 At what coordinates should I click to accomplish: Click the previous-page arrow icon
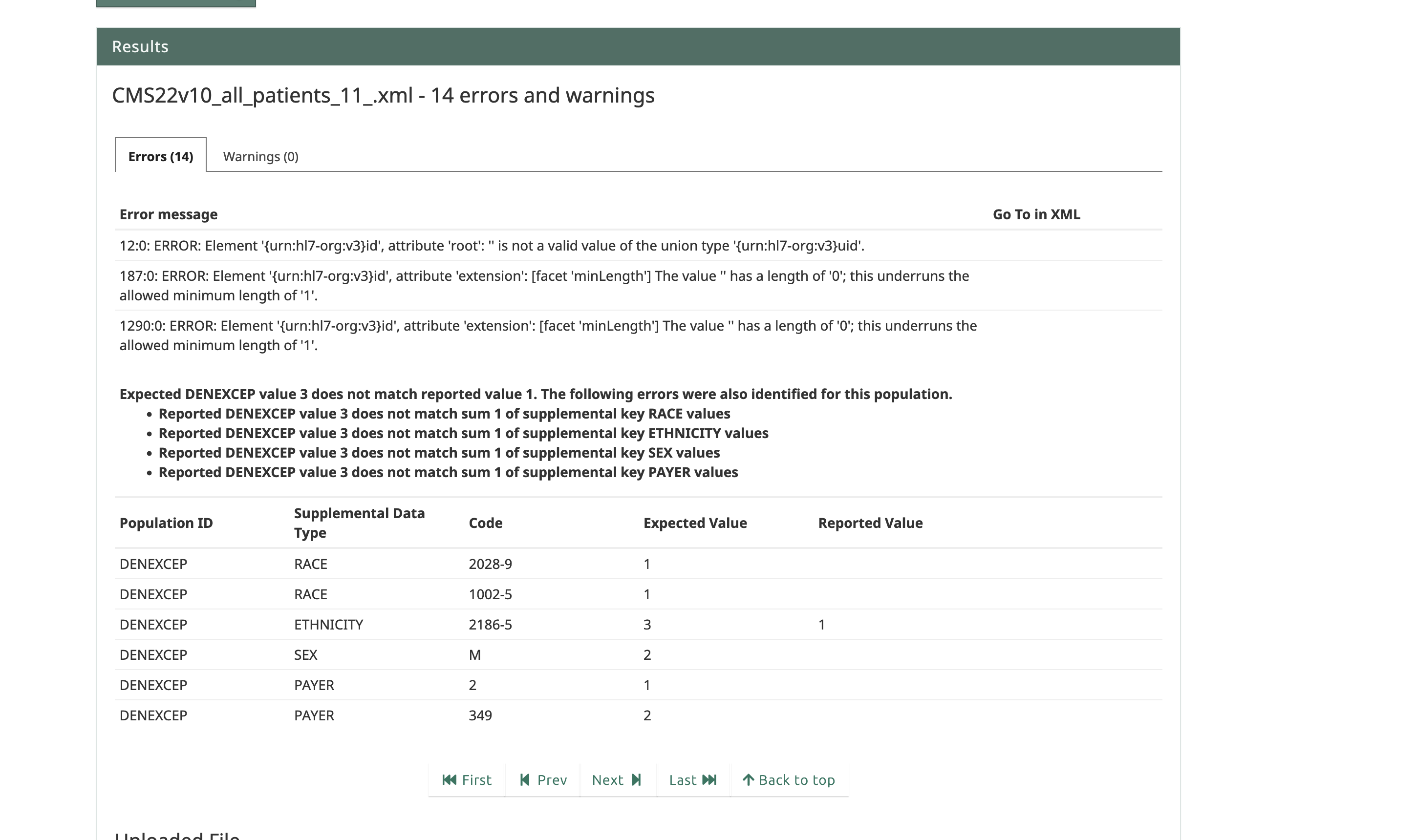(524, 779)
